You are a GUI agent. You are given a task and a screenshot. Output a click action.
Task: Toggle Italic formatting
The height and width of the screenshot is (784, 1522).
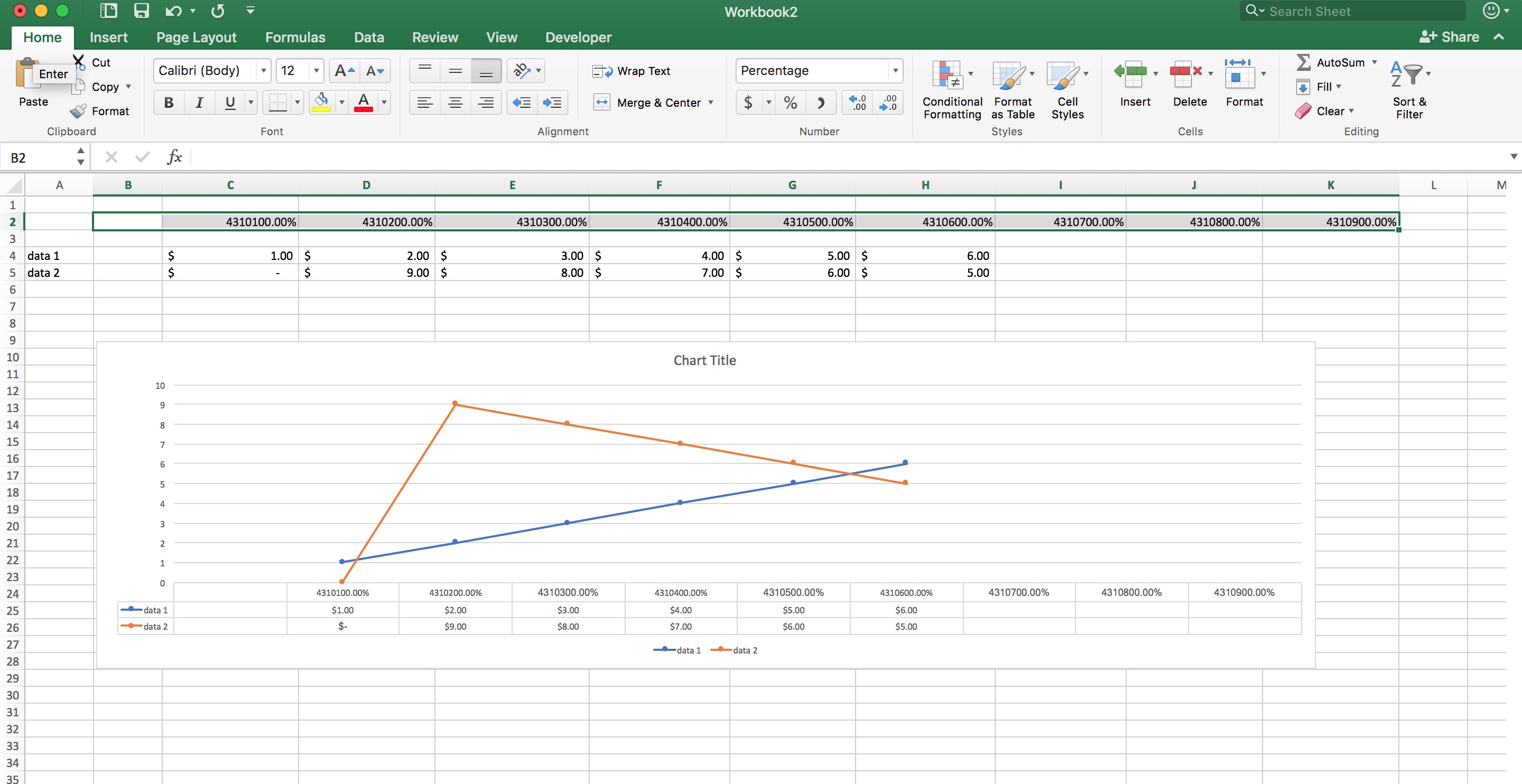200,103
